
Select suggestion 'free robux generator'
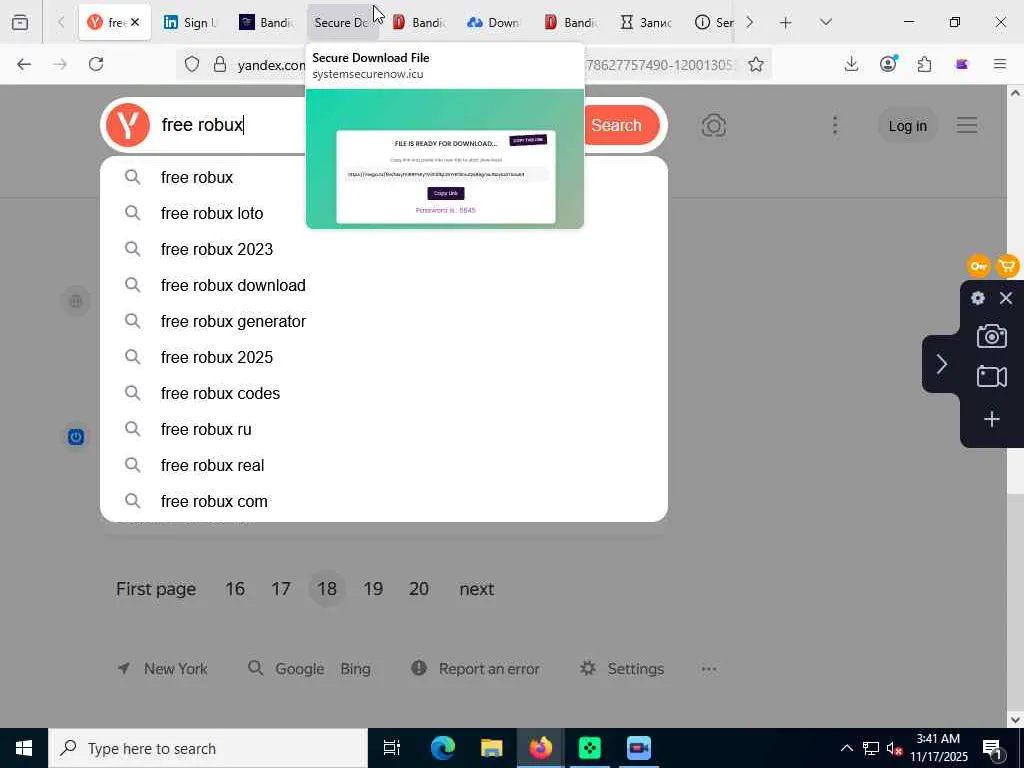[384, 321]
